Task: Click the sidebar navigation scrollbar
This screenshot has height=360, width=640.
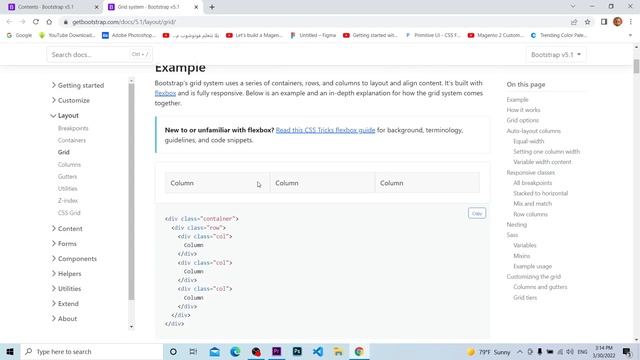Action: pyautogui.click(x=131, y=192)
